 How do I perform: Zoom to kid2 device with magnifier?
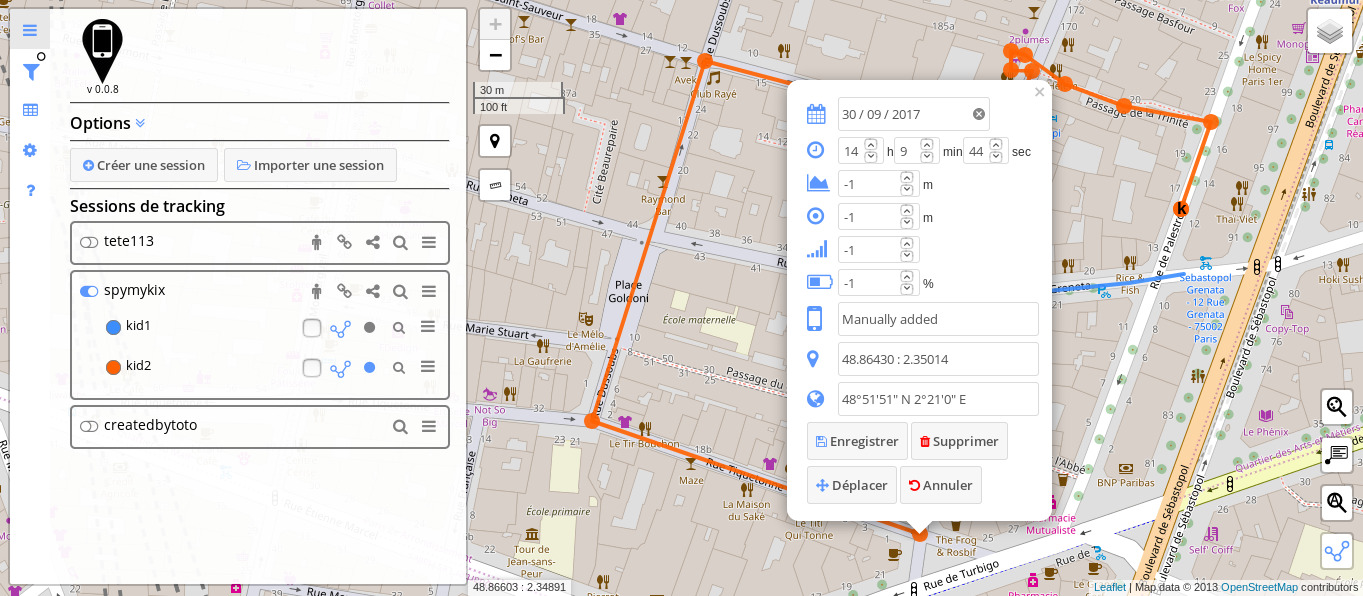click(398, 367)
